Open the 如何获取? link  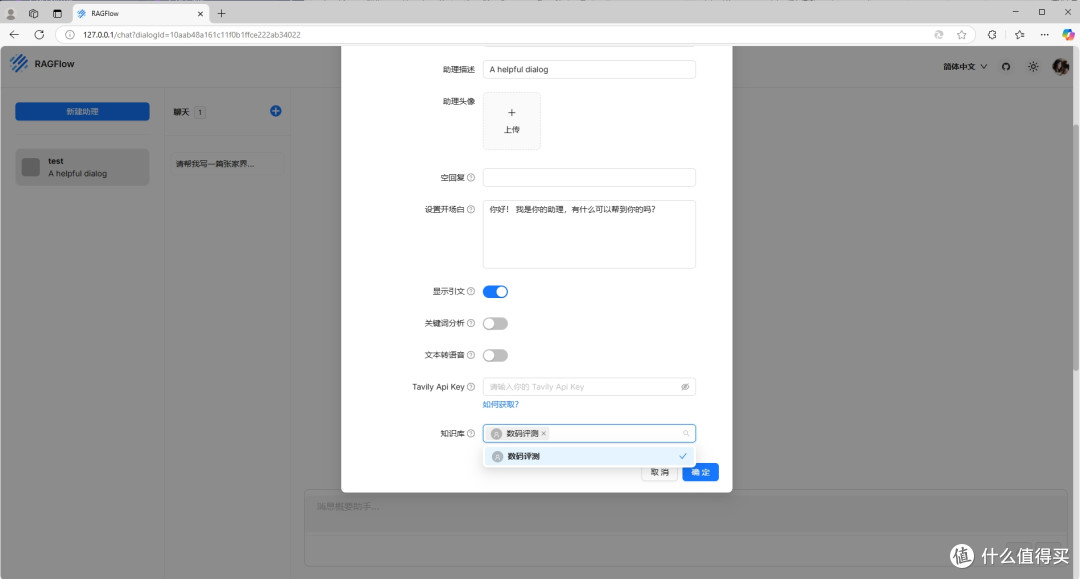click(501, 405)
